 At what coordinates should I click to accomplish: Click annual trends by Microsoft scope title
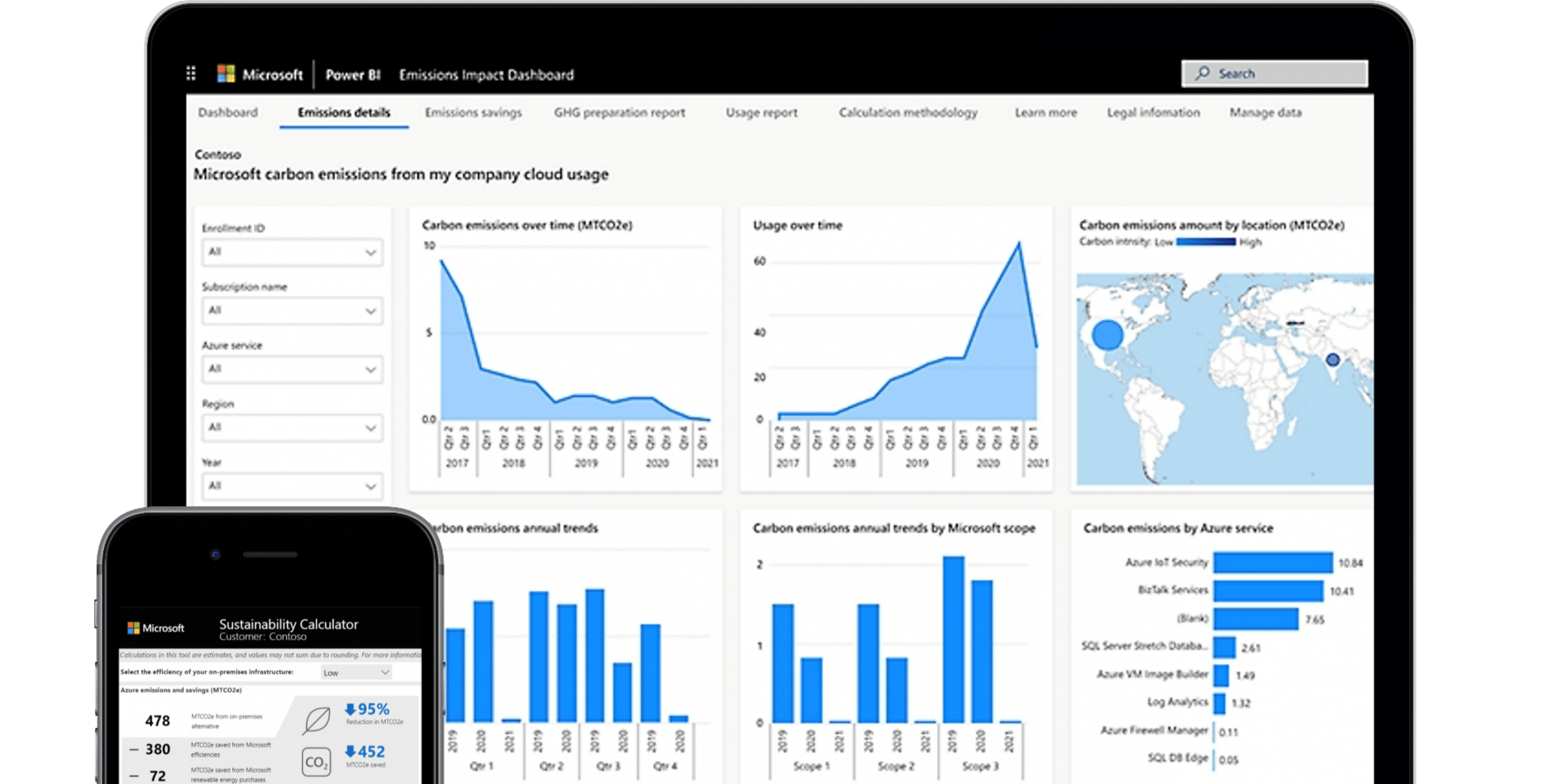click(x=893, y=528)
